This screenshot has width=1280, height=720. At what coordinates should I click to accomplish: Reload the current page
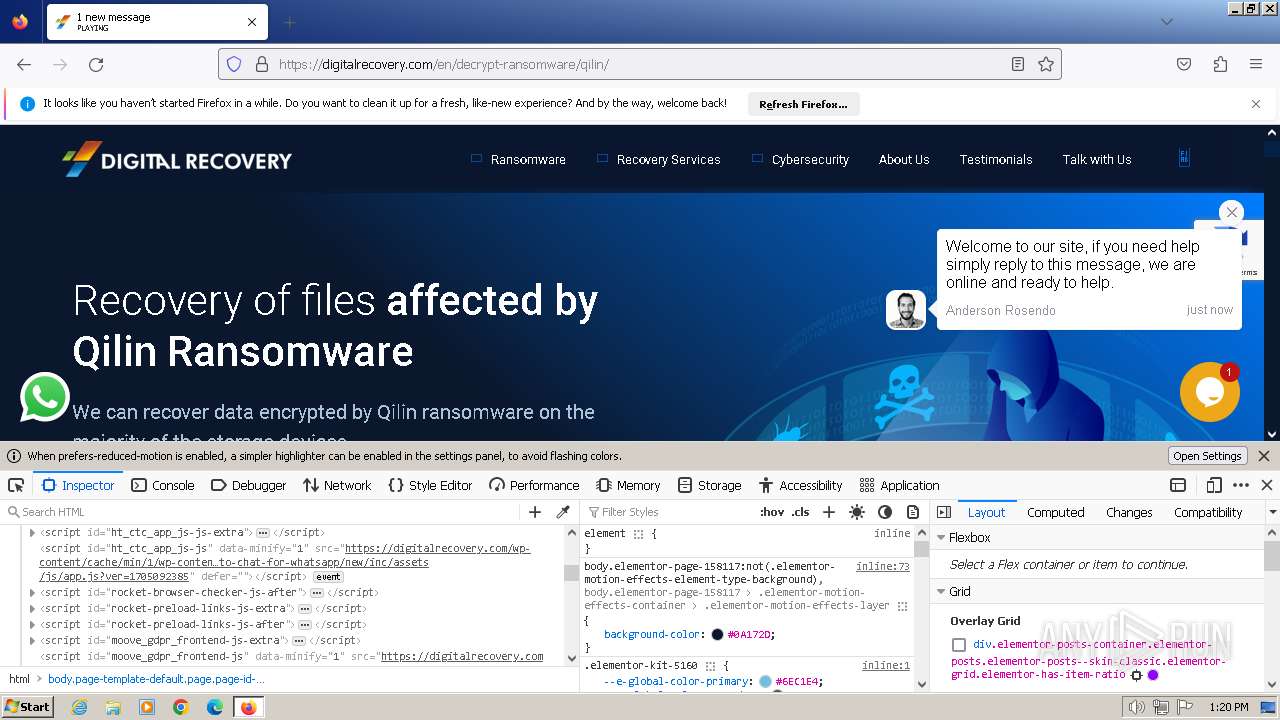96,64
